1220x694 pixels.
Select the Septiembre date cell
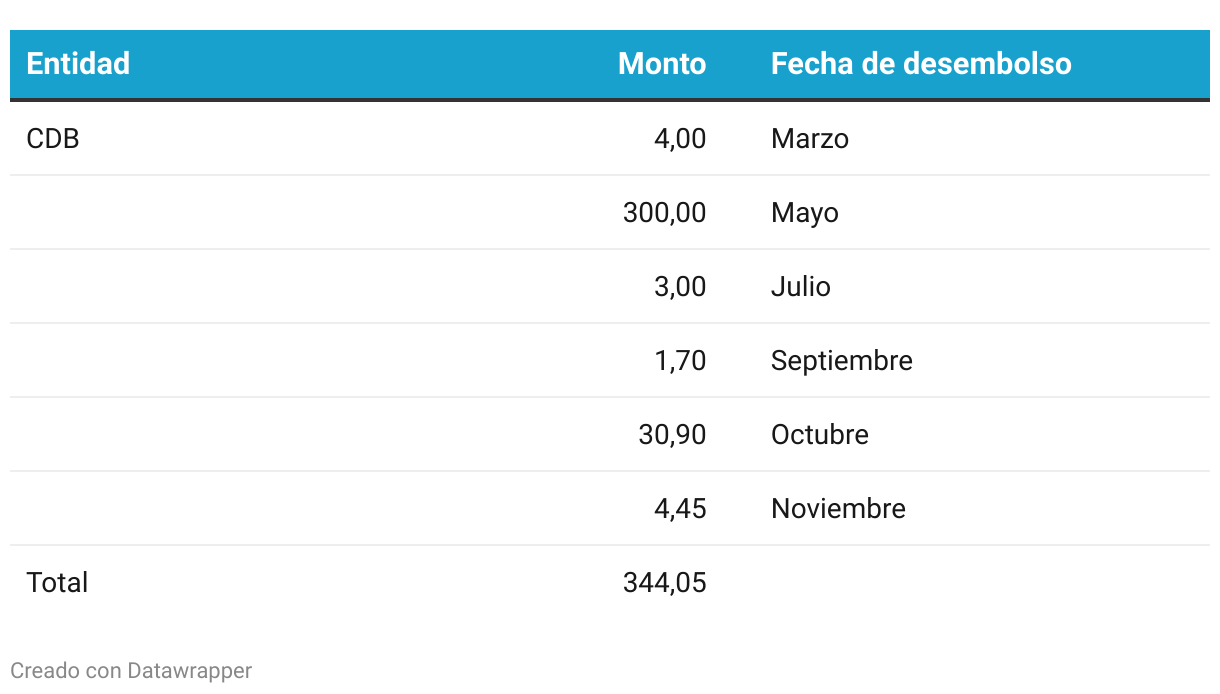coord(842,360)
